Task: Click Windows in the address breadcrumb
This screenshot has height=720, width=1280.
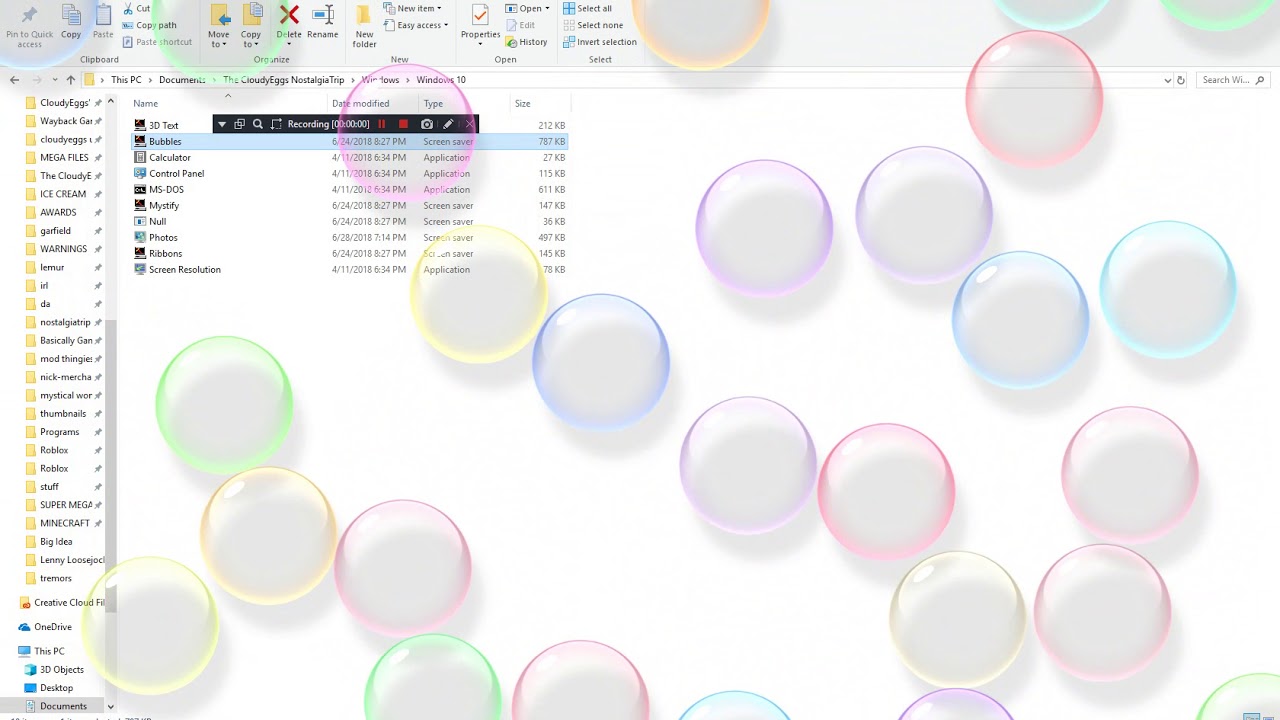Action: [x=381, y=80]
